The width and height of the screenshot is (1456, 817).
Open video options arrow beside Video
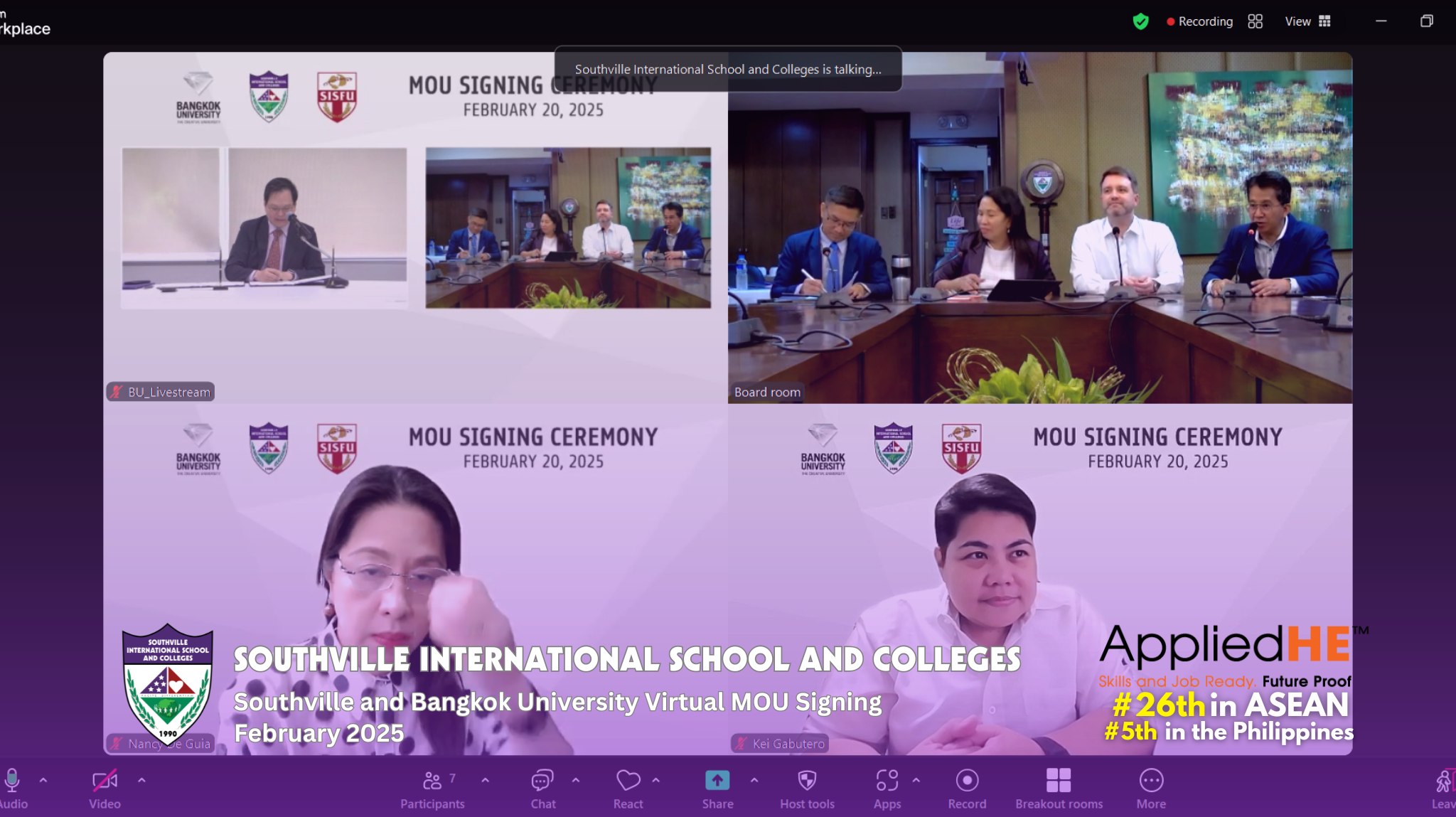(141, 780)
